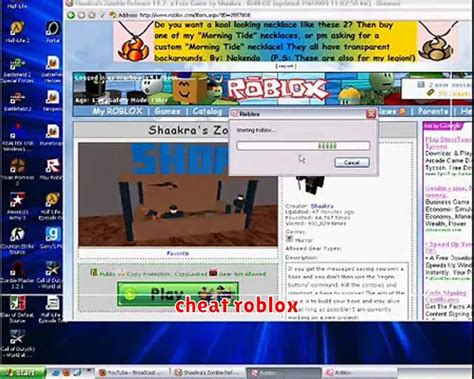Open the Games navigation tab
Image resolution: width=474 pixels, height=379 pixels.
(x=167, y=111)
